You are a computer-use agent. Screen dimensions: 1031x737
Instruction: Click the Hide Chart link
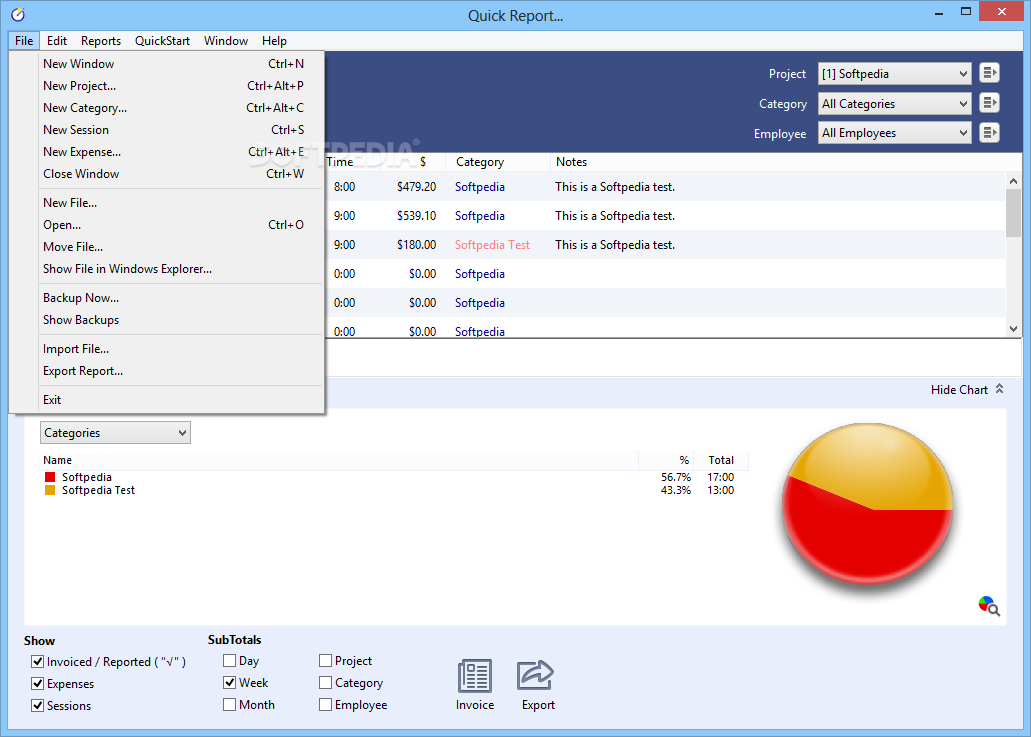click(x=959, y=390)
